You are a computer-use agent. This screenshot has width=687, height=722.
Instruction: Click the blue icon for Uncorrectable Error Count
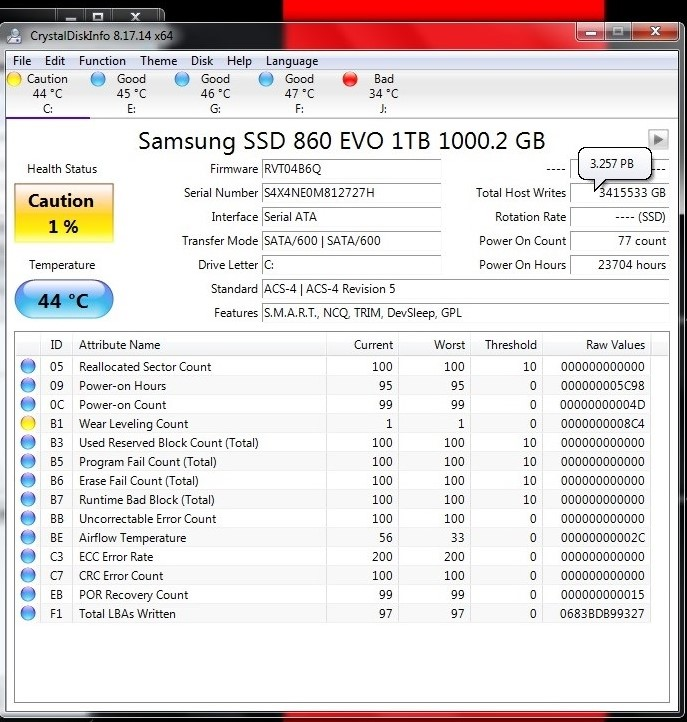(x=28, y=518)
